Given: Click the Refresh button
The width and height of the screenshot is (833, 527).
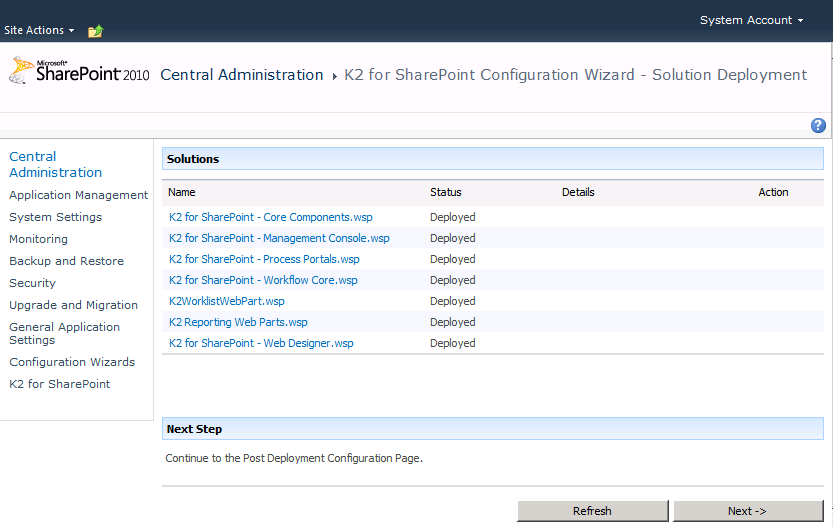Looking at the screenshot, I should click(592, 511).
